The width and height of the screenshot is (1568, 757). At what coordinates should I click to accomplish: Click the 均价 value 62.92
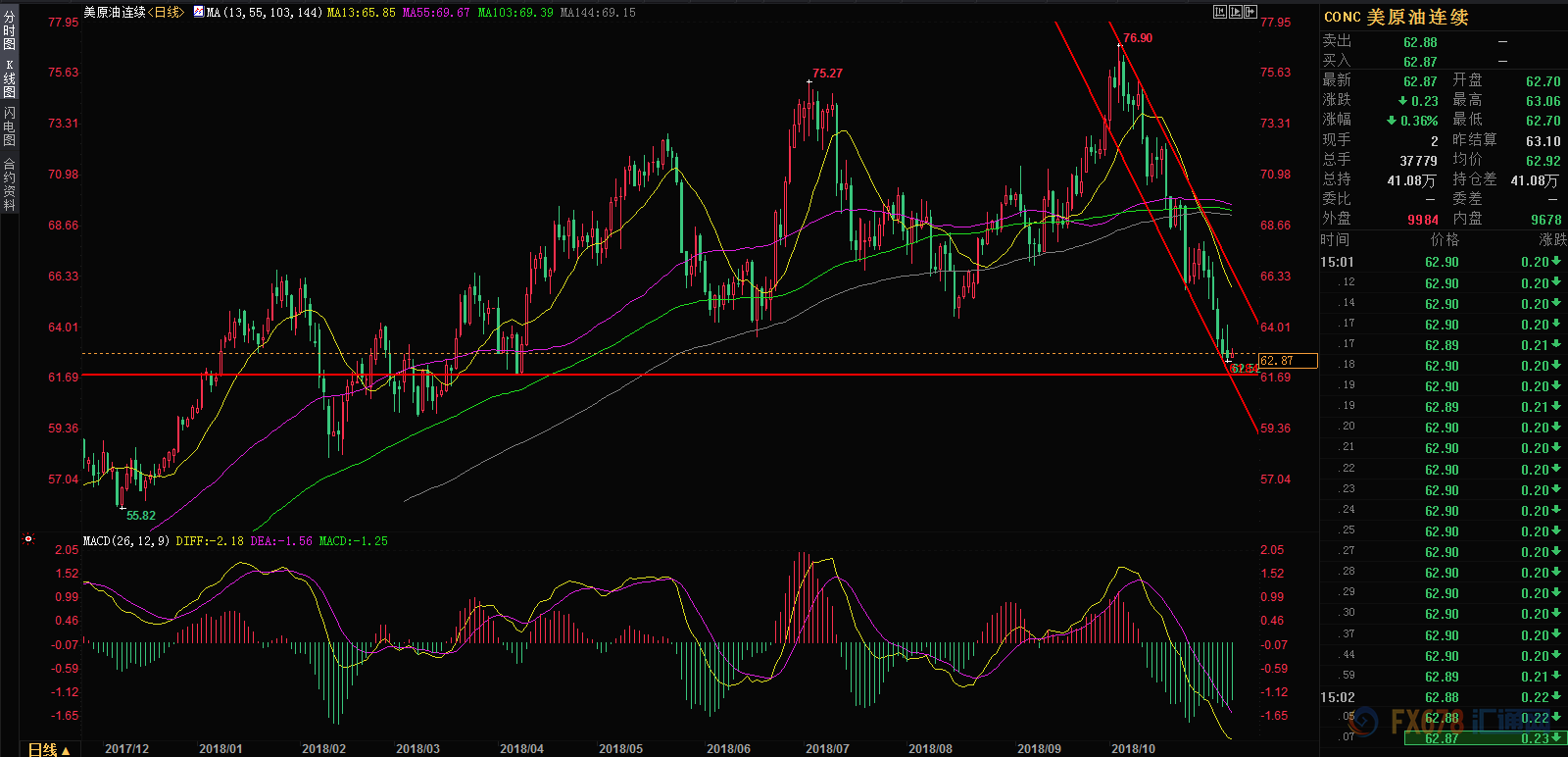click(x=1543, y=161)
